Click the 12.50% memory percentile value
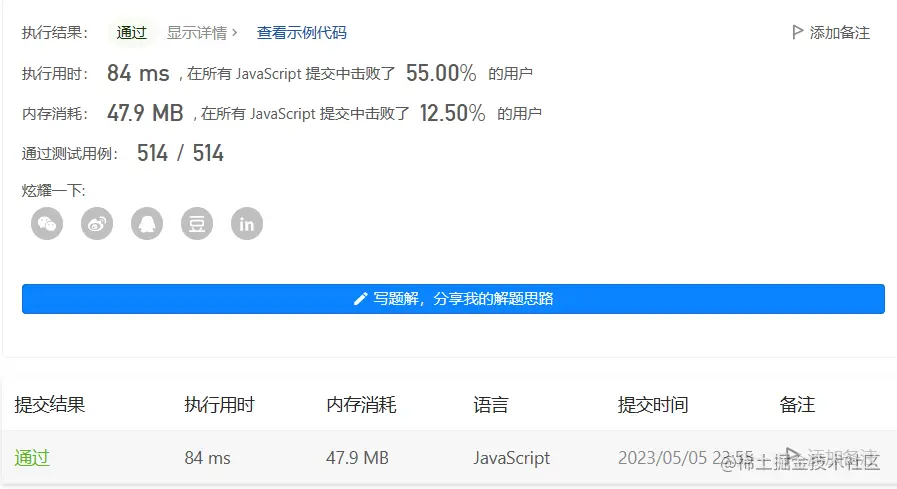The height and width of the screenshot is (489, 897). pyautogui.click(x=452, y=113)
